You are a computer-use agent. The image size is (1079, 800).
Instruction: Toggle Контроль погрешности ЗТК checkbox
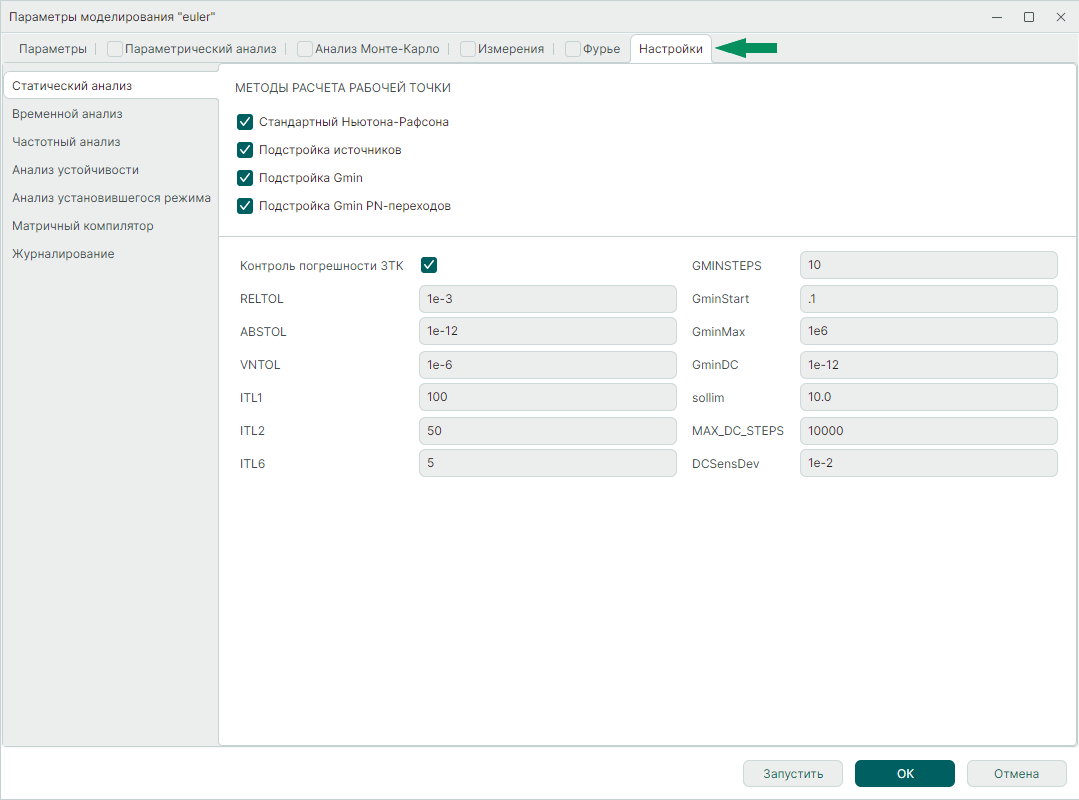click(x=429, y=265)
